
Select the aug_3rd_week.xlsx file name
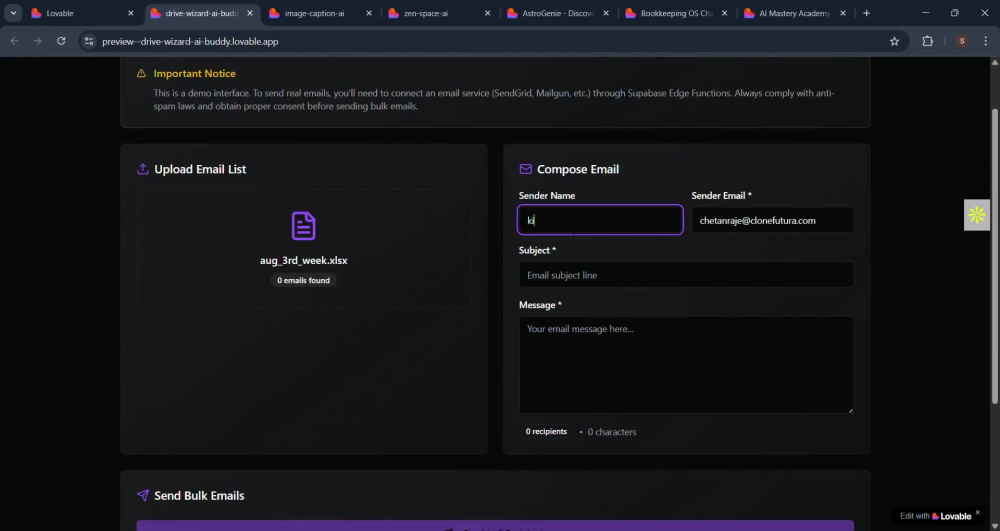coord(304,260)
